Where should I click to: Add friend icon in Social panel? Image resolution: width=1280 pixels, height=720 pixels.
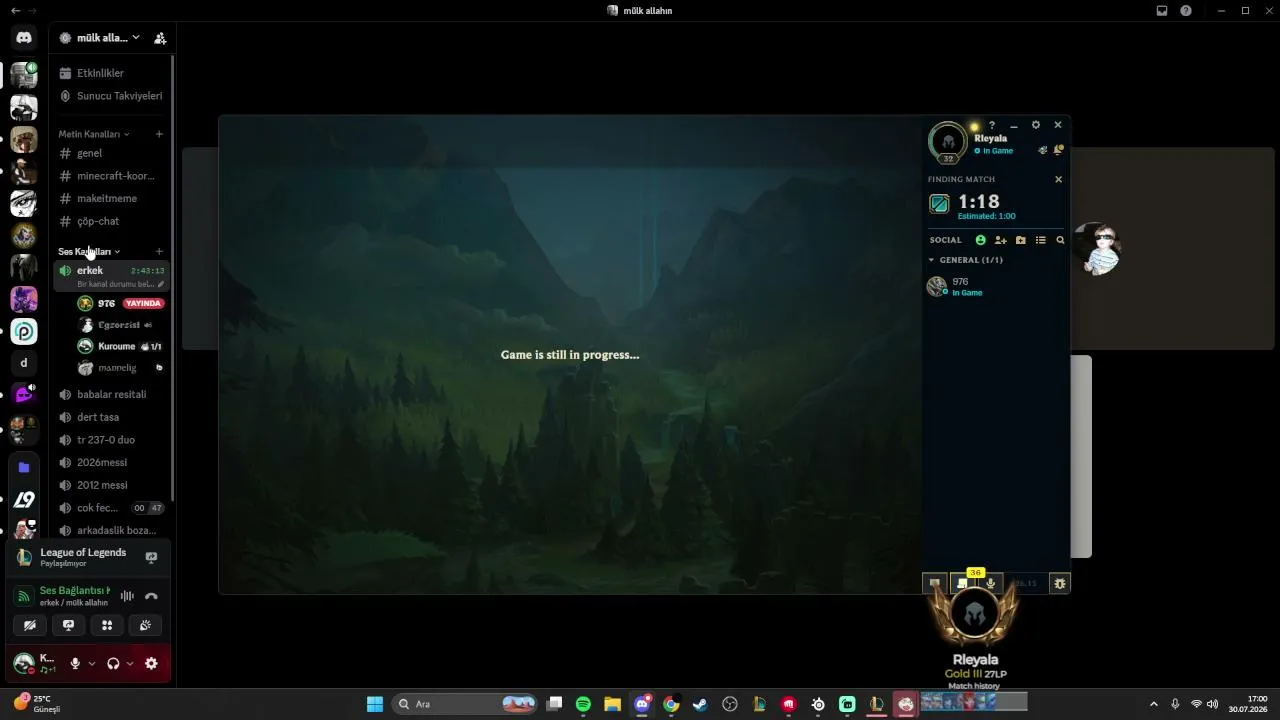(x=1000, y=240)
